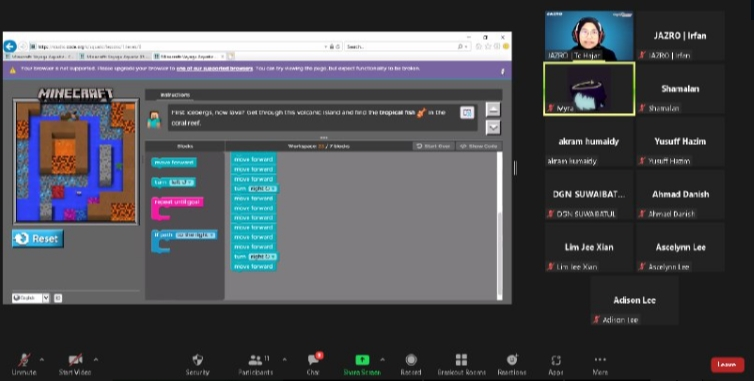Select Instructions tab
Screen dimensions: 754x381
click(x=175, y=95)
